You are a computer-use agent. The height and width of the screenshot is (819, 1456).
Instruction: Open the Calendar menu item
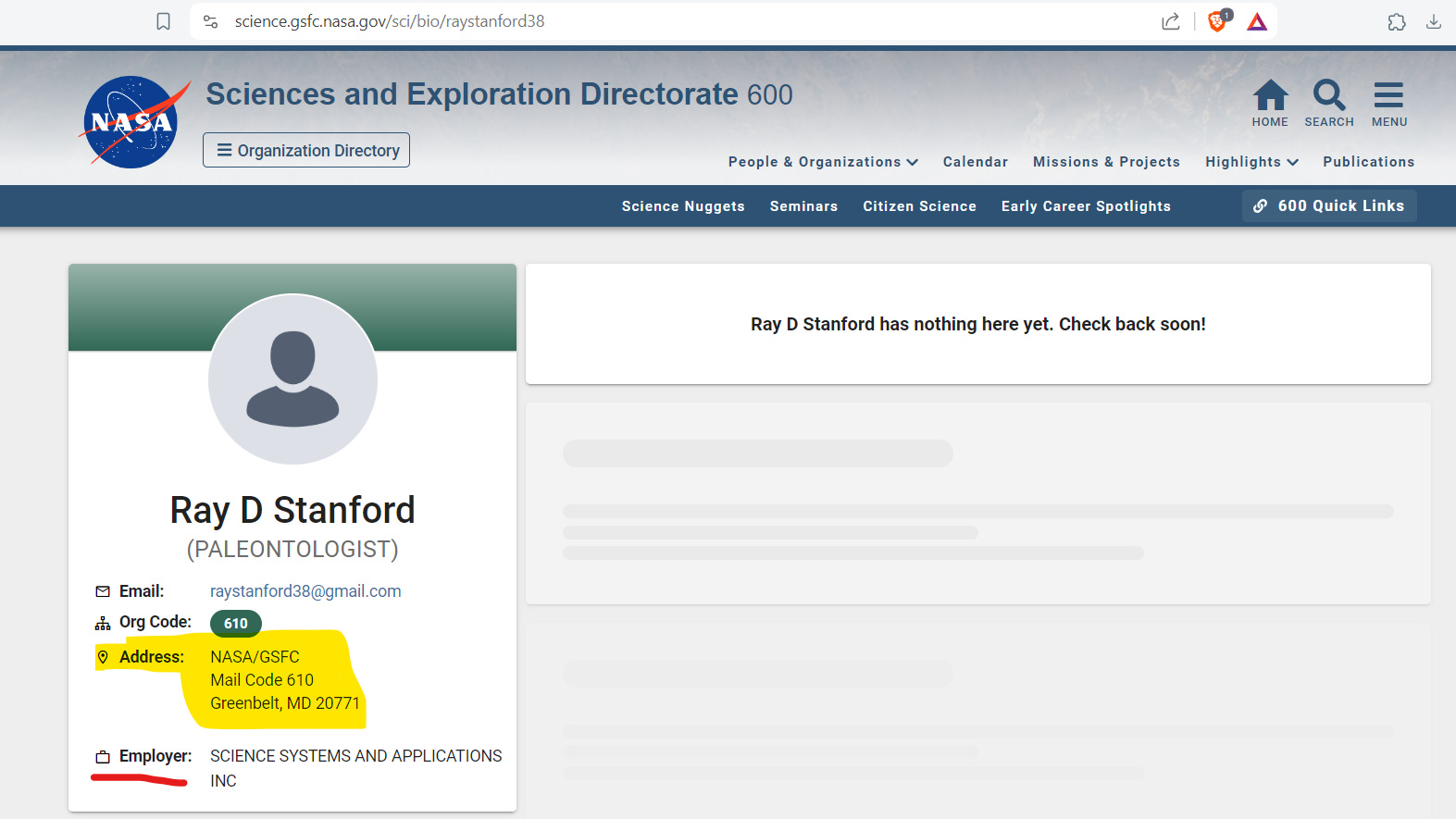975,162
